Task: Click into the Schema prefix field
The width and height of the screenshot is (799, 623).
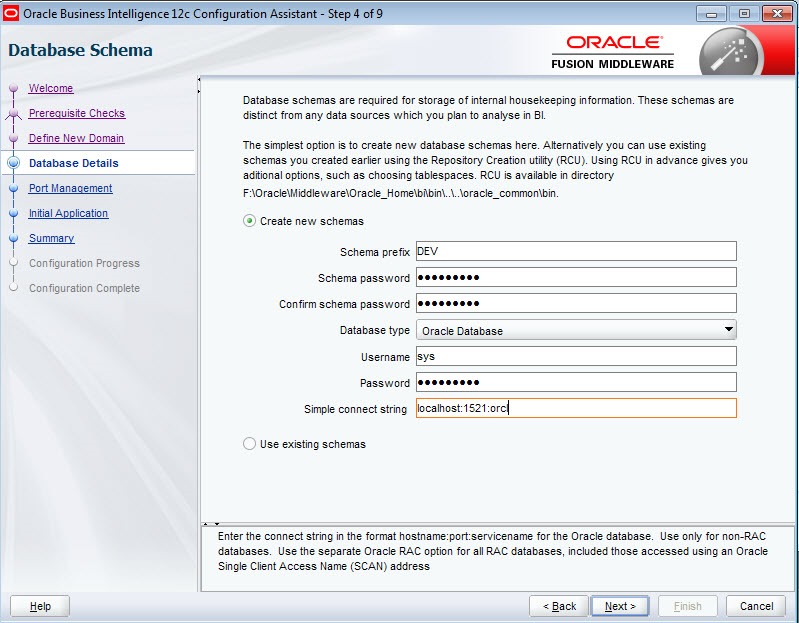Action: 576,251
